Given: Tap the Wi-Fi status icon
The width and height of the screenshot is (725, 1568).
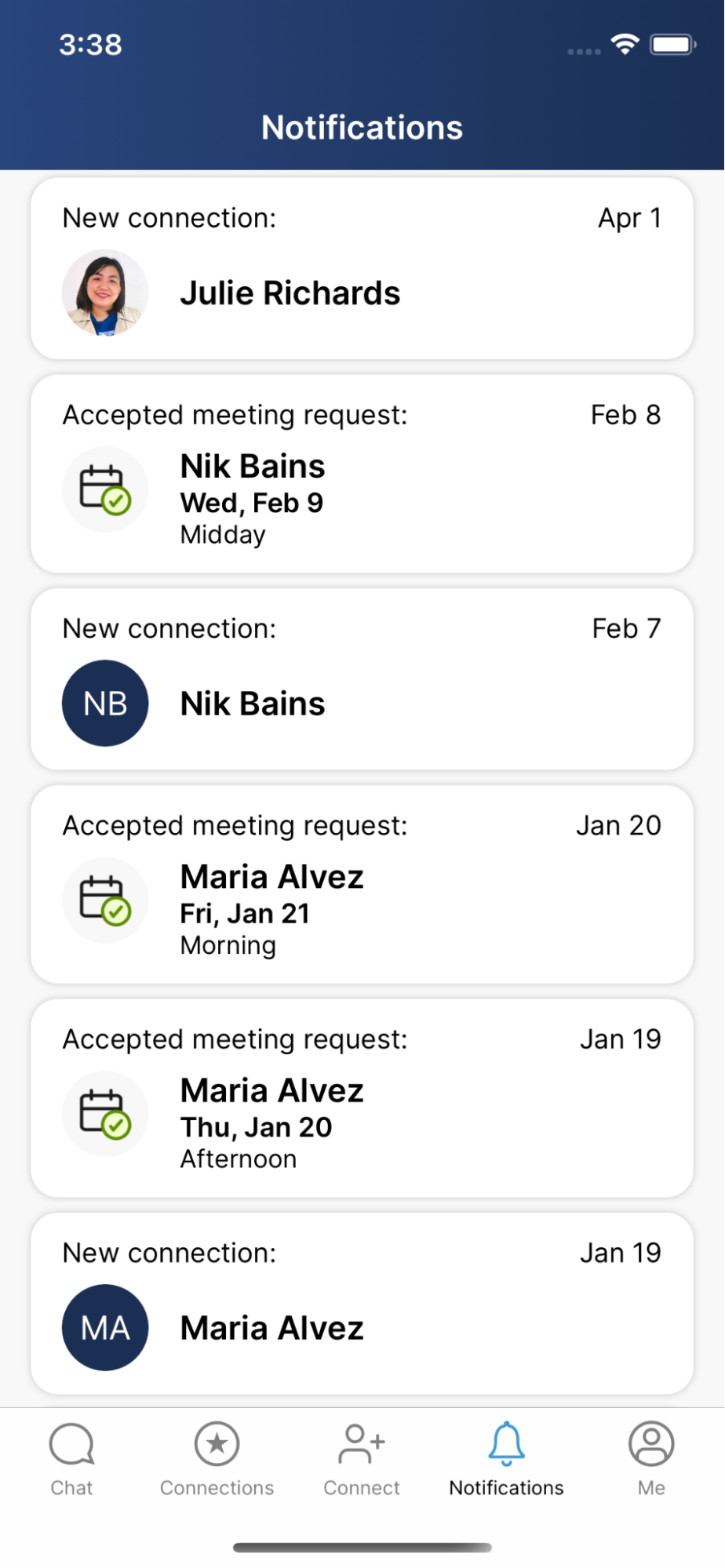Looking at the screenshot, I should click(x=625, y=45).
